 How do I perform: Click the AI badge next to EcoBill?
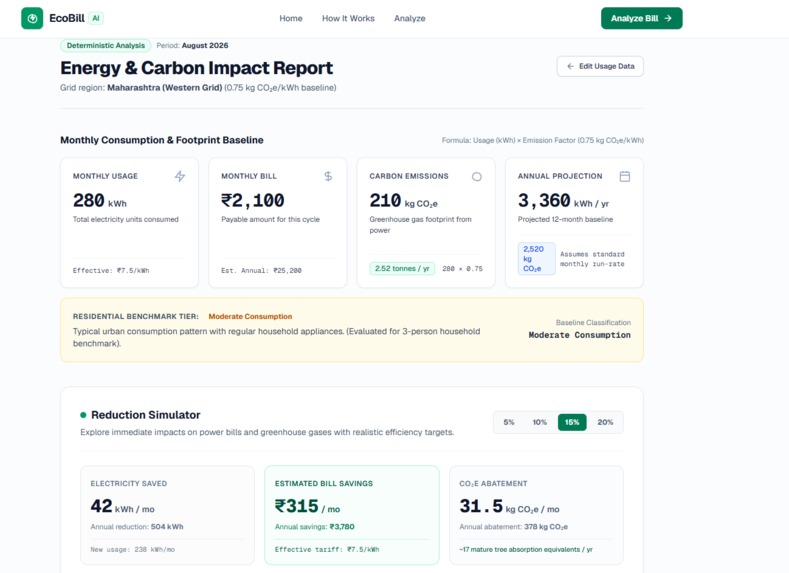96,18
